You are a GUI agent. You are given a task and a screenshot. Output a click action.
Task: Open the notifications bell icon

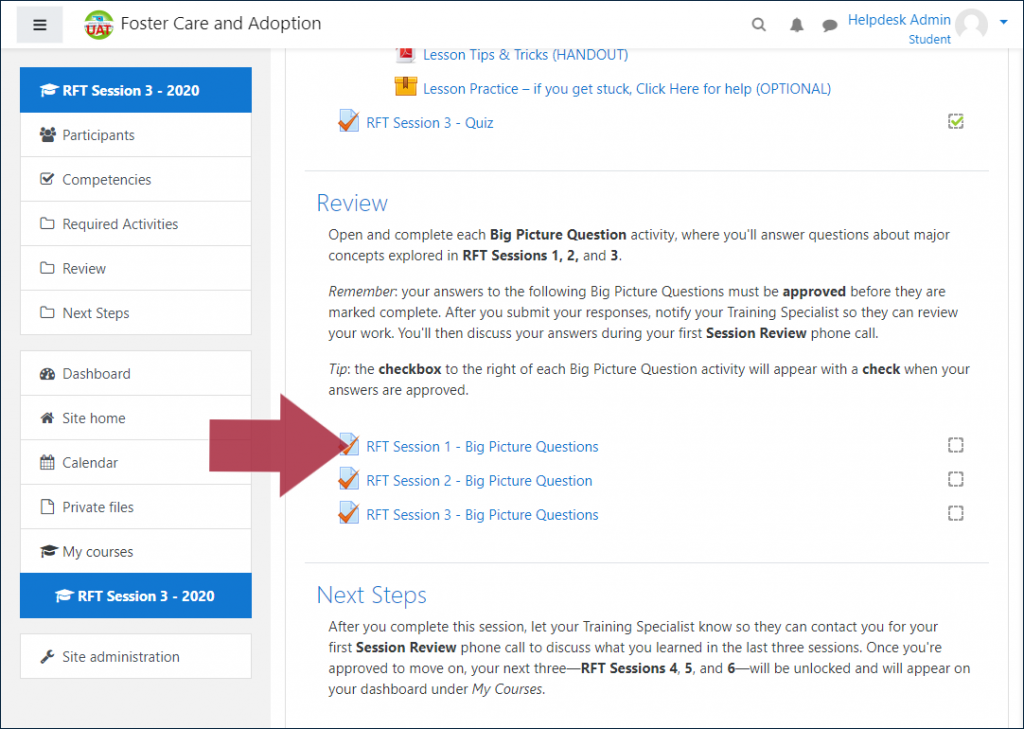[x=796, y=25]
